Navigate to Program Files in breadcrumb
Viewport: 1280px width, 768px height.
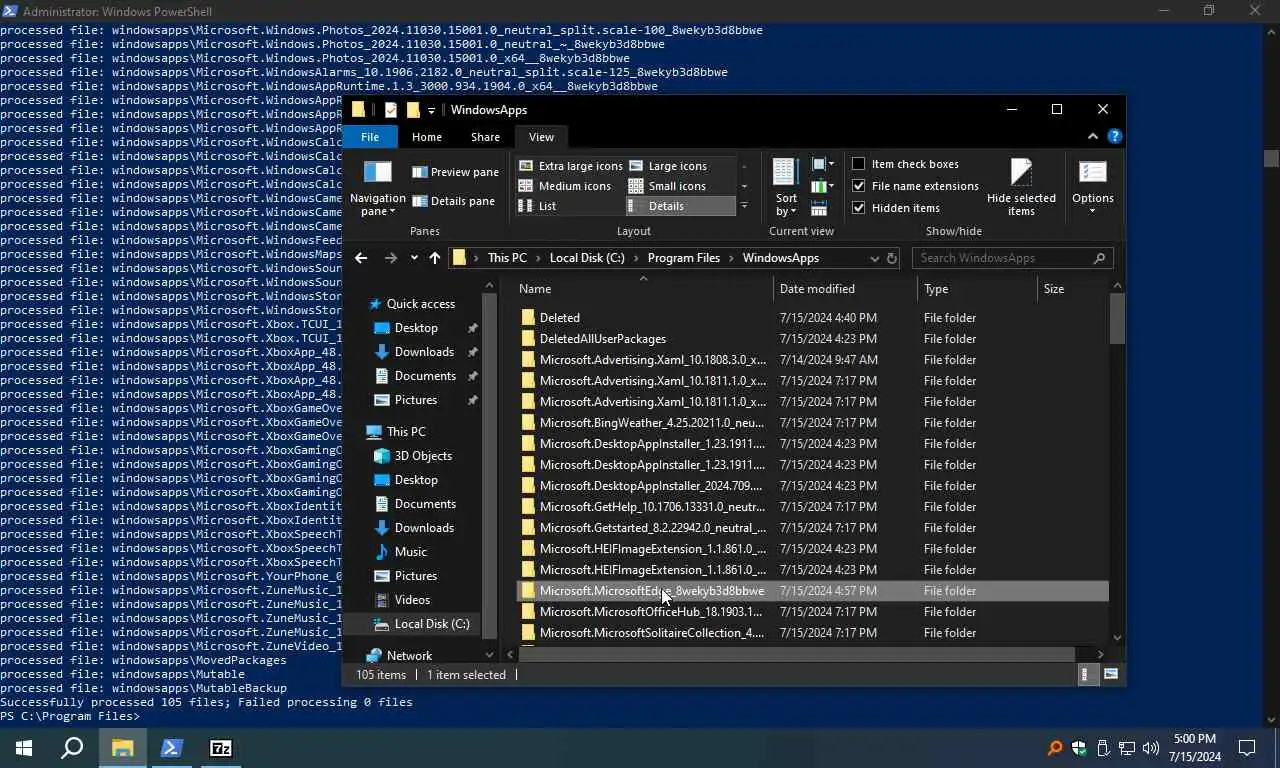(684, 258)
